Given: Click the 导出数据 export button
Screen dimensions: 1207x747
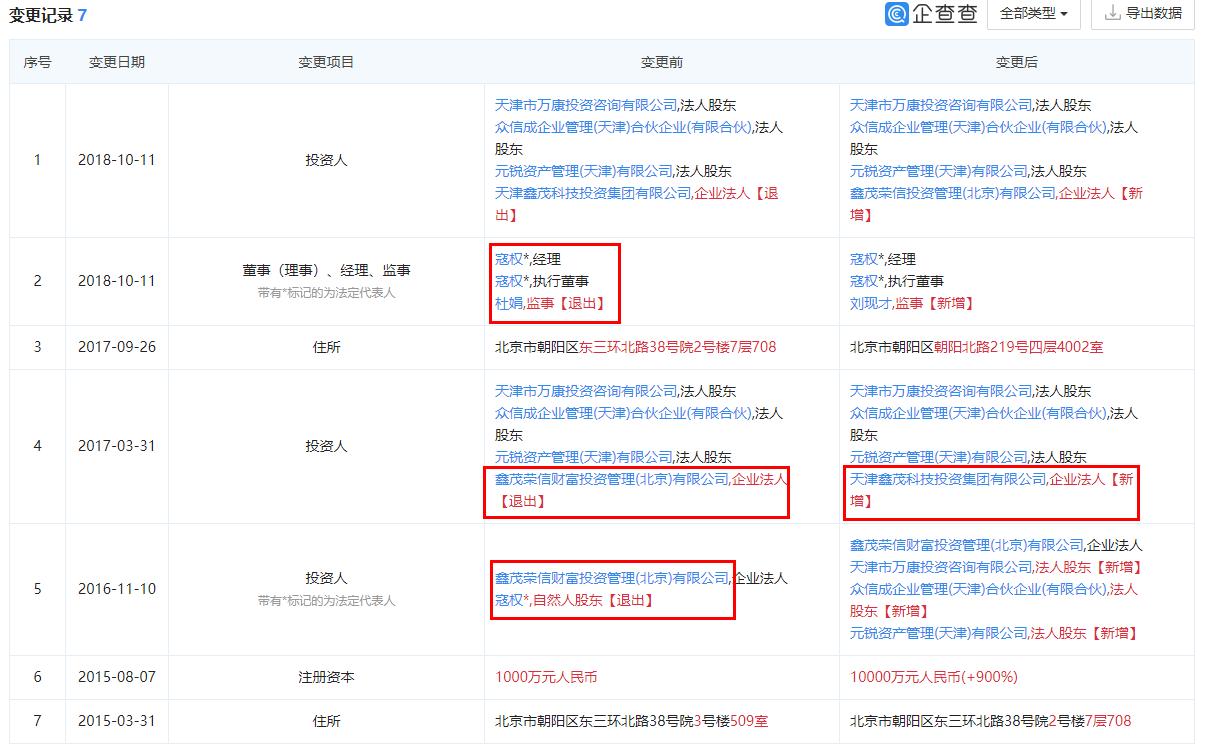Looking at the screenshot, I should (x=1143, y=14).
